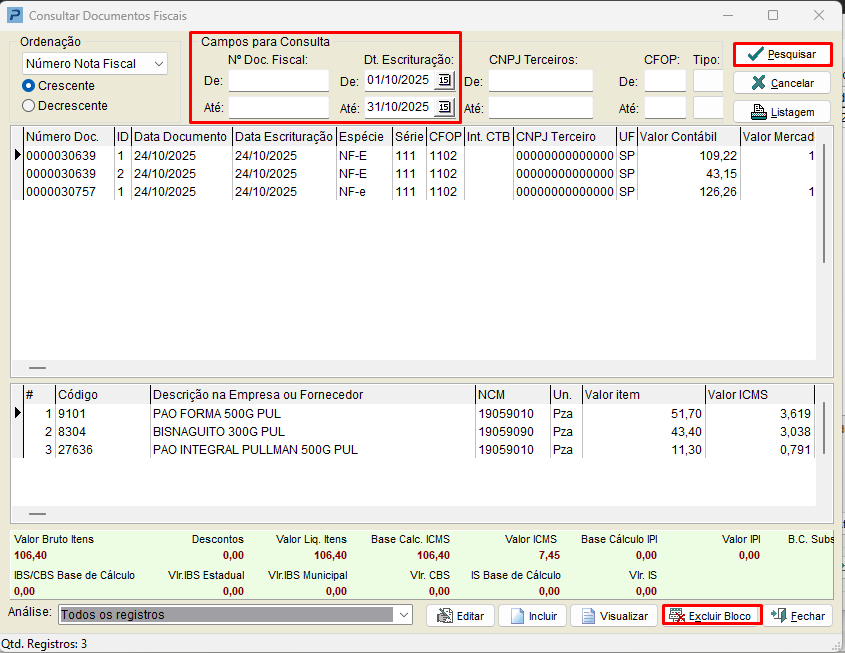
Task: Click the CFOP De input field
Action: coord(665,81)
